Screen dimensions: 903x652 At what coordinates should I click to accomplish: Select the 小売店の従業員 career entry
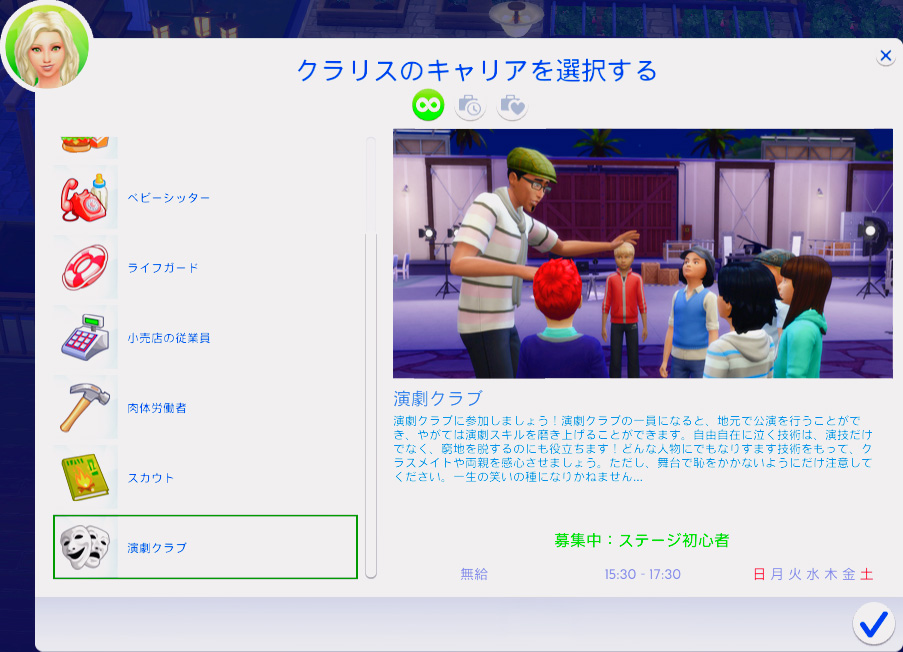tap(168, 338)
